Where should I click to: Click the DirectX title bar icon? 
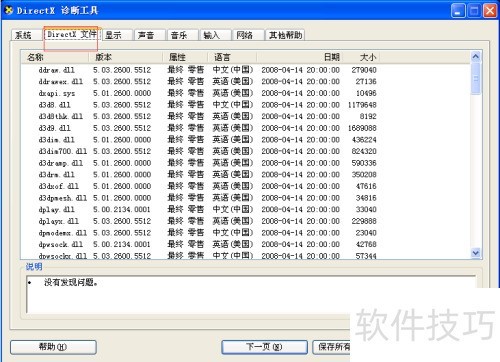pos(9,10)
